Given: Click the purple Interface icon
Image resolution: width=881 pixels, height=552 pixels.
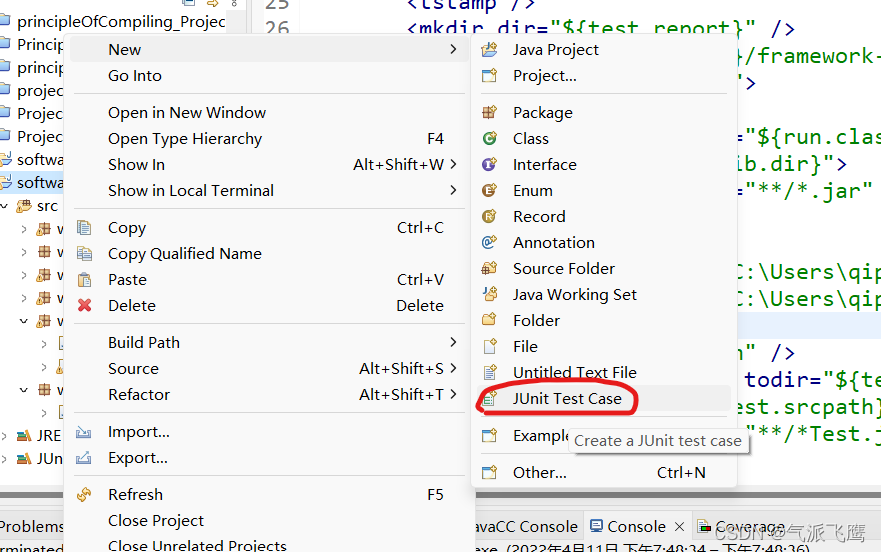Looking at the screenshot, I should [x=489, y=164].
